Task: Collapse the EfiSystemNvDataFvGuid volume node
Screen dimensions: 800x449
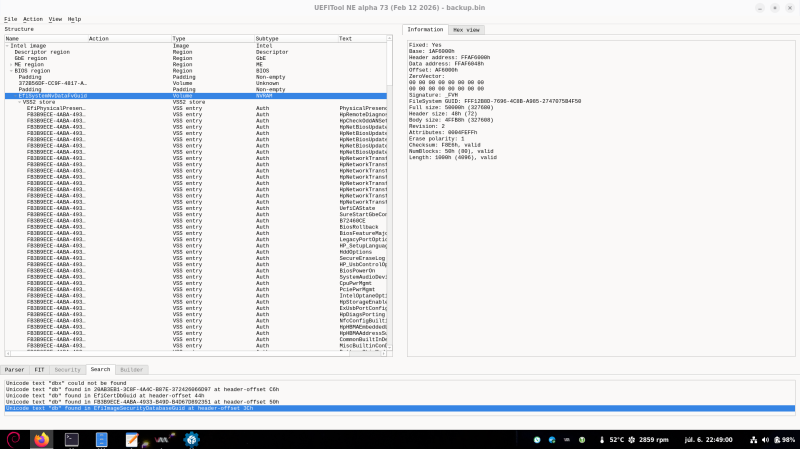Action: 15,96
